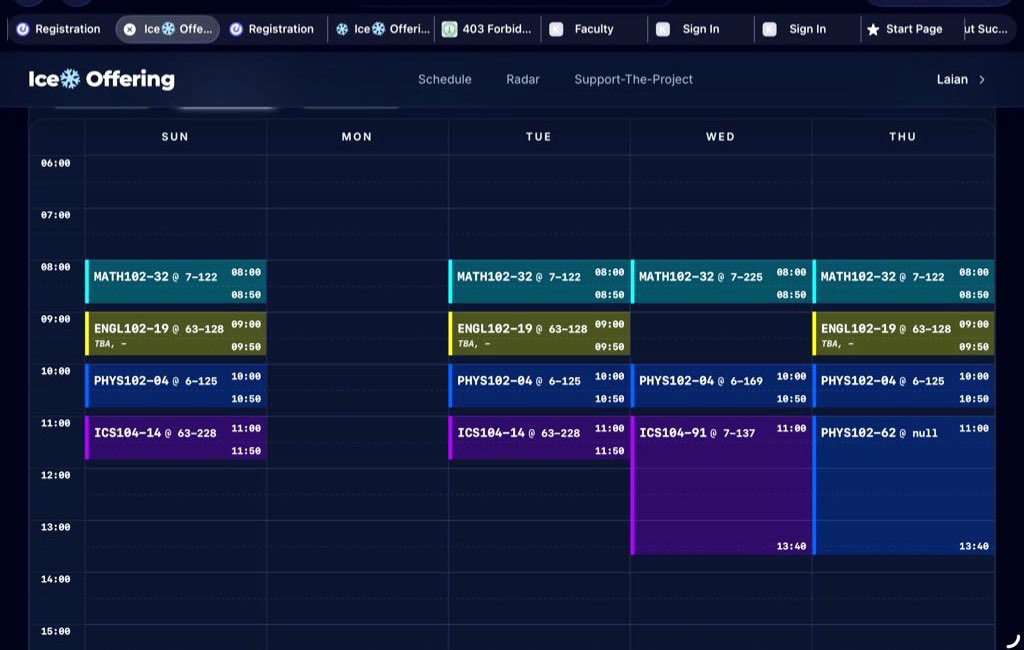Select Thursday PHYS102-04 class block
Viewport: 1024px width, 650px height.
pos(904,386)
